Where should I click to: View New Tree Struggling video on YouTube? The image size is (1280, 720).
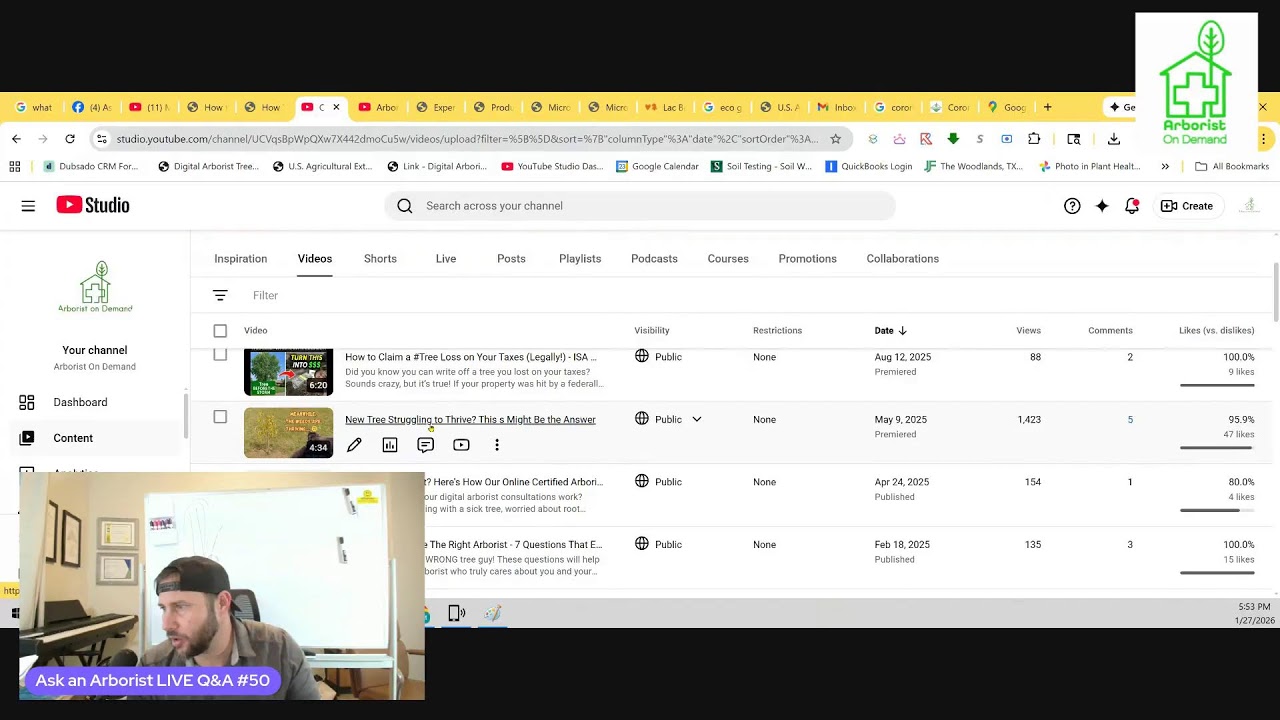461,445
